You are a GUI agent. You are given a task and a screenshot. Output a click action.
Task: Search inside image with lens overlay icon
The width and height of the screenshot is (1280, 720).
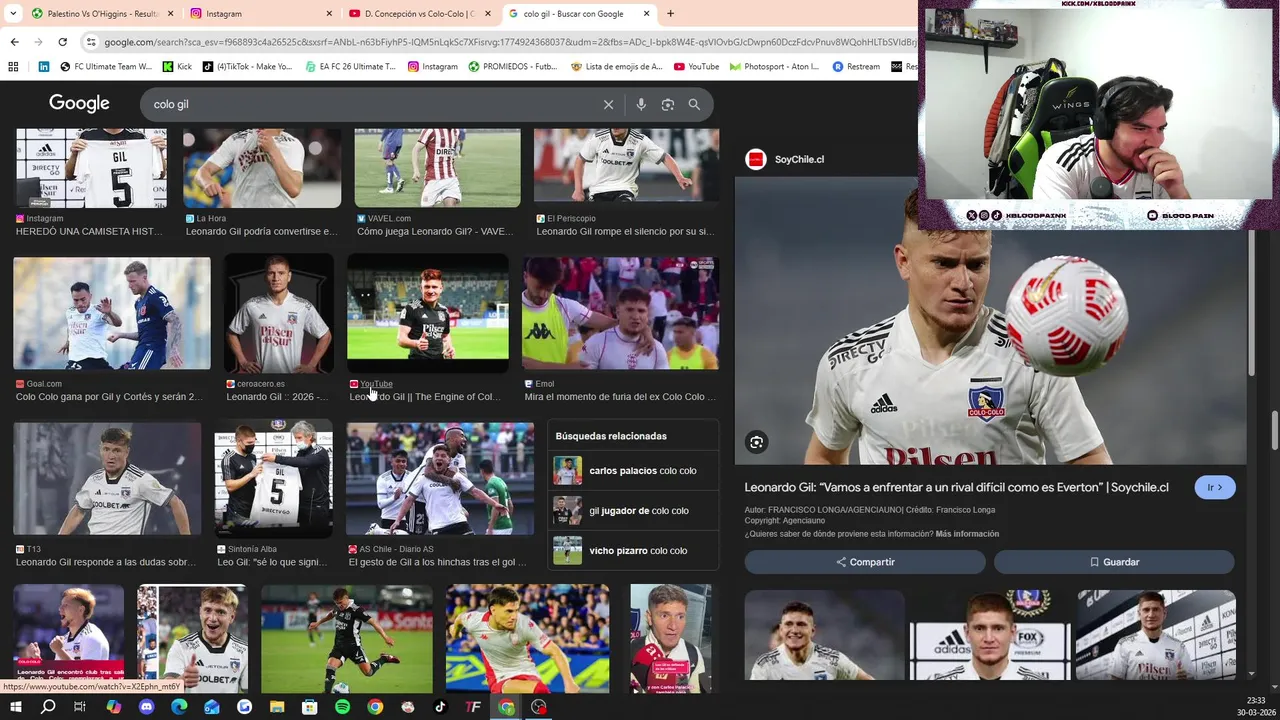[757, 442]
